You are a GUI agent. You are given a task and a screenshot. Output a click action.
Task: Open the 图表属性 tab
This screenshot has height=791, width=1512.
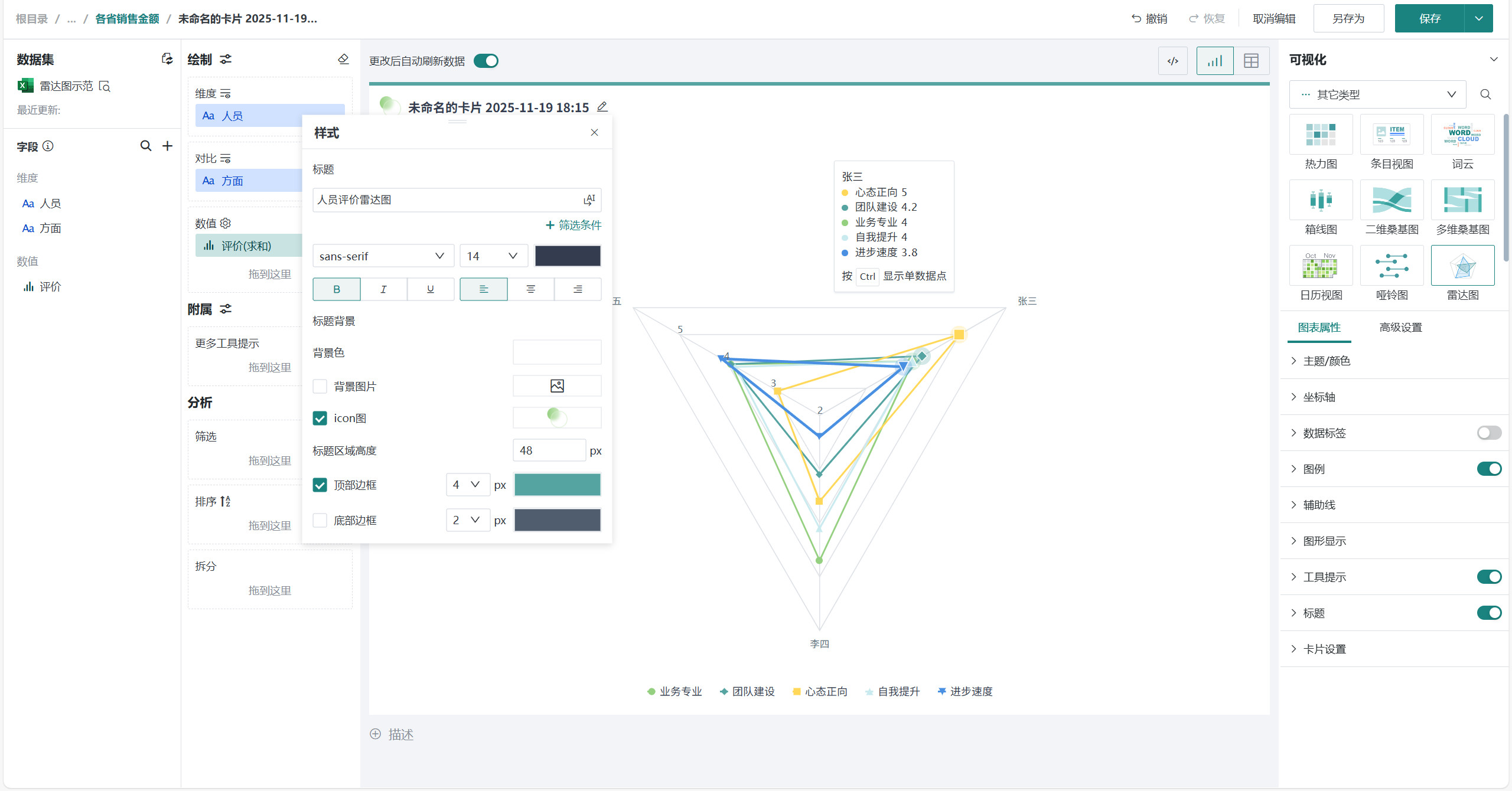pyautogui.click(x=1319, y=327)
